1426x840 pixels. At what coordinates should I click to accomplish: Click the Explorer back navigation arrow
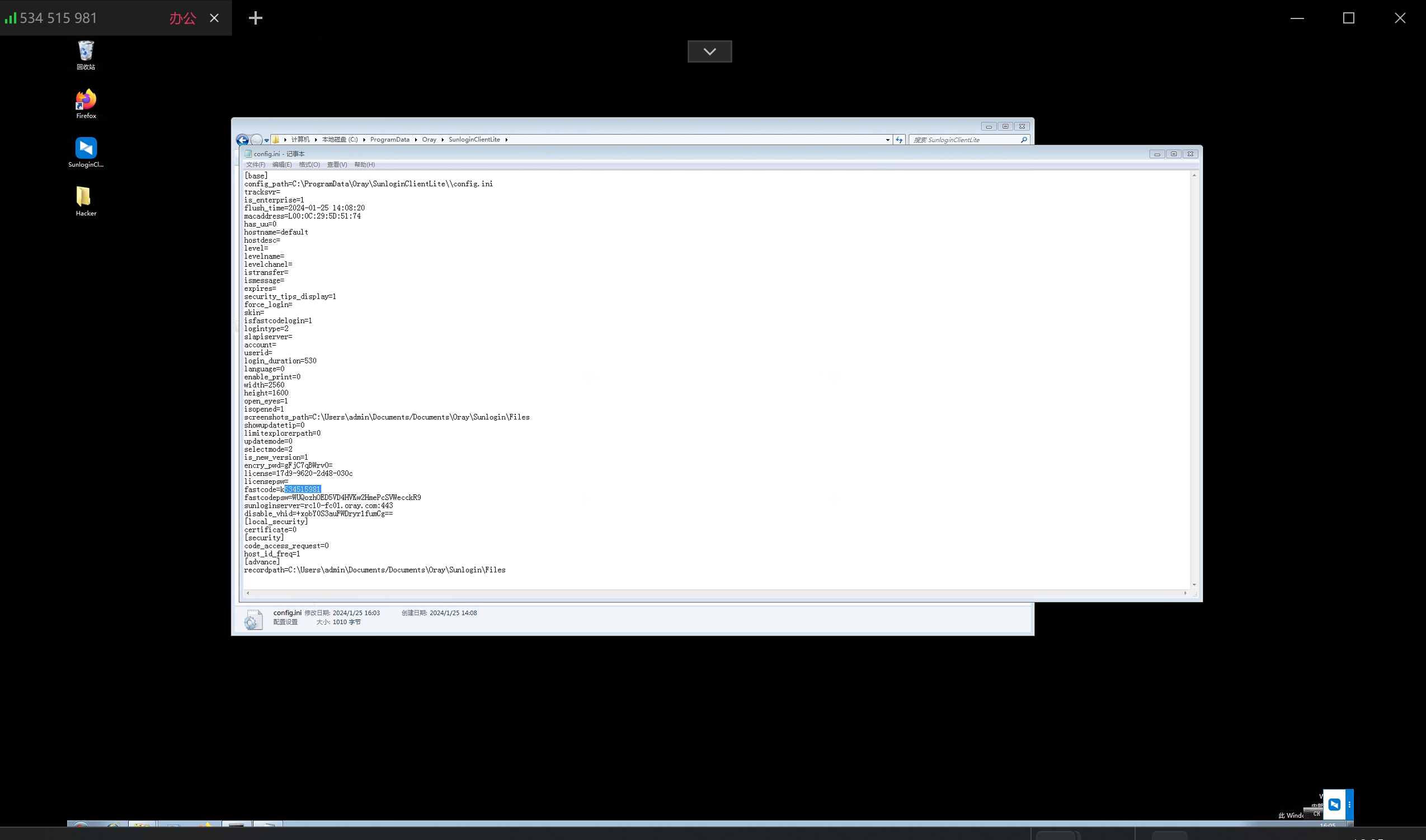point(242,139)
